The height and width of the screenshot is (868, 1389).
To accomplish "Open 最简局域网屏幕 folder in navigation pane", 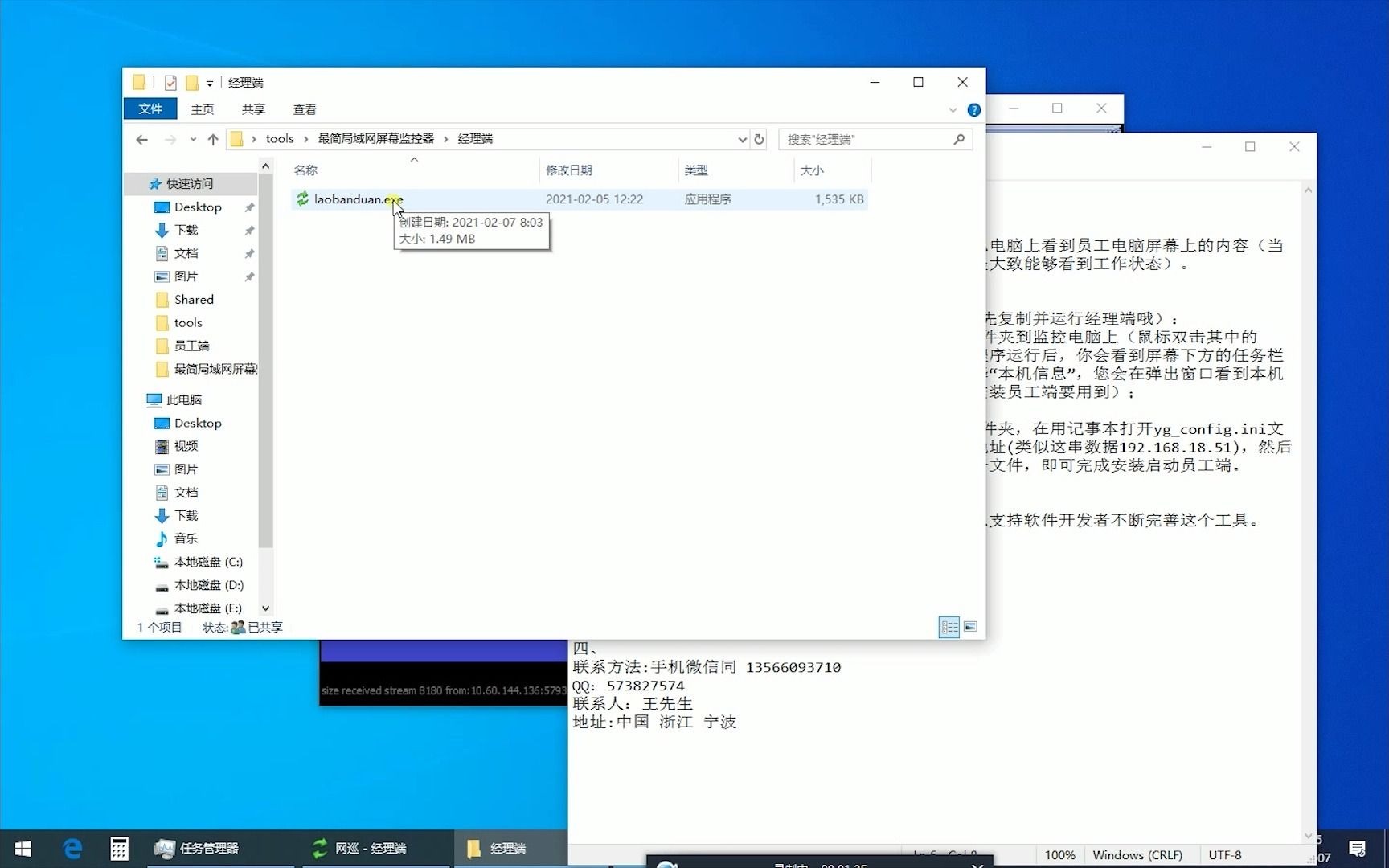I will pyautogui.click(x=215, y=369).
